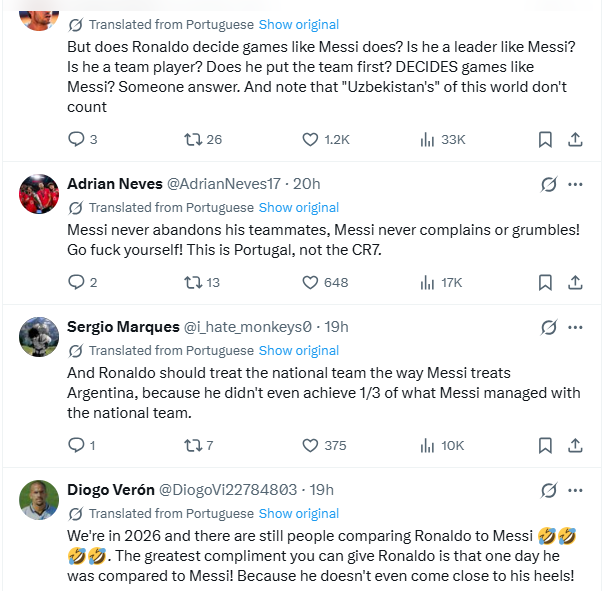Open more options on Adrian Neves's tweet

575,184
